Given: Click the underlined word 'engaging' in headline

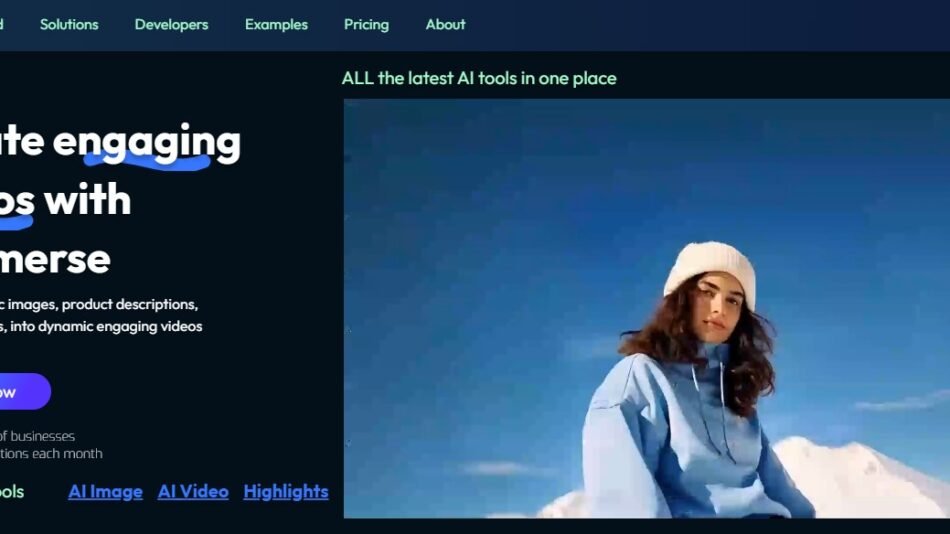Looking at the screenshot, I should pos(146,142).
